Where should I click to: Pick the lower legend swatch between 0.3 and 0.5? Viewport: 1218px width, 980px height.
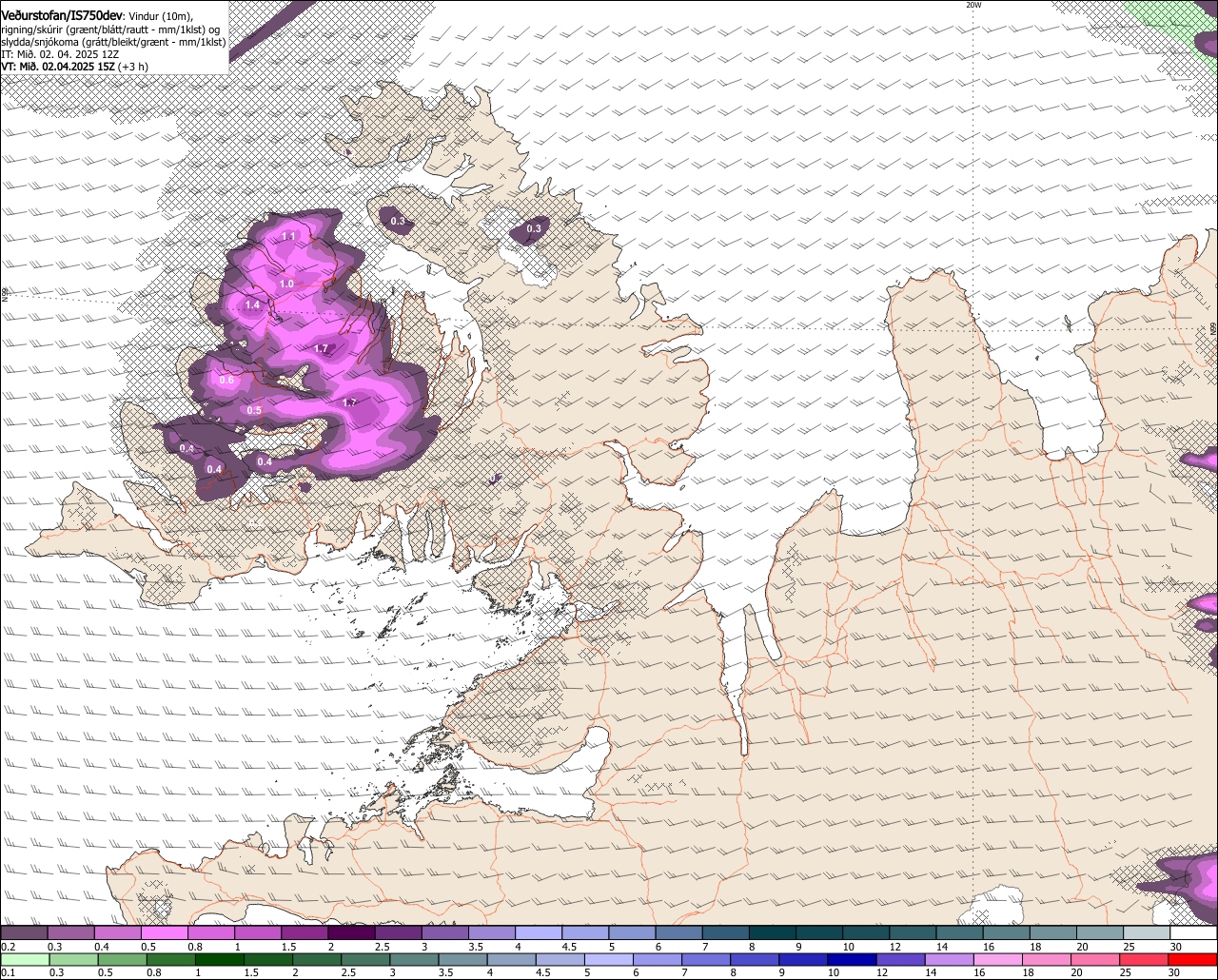click(73, 959)
